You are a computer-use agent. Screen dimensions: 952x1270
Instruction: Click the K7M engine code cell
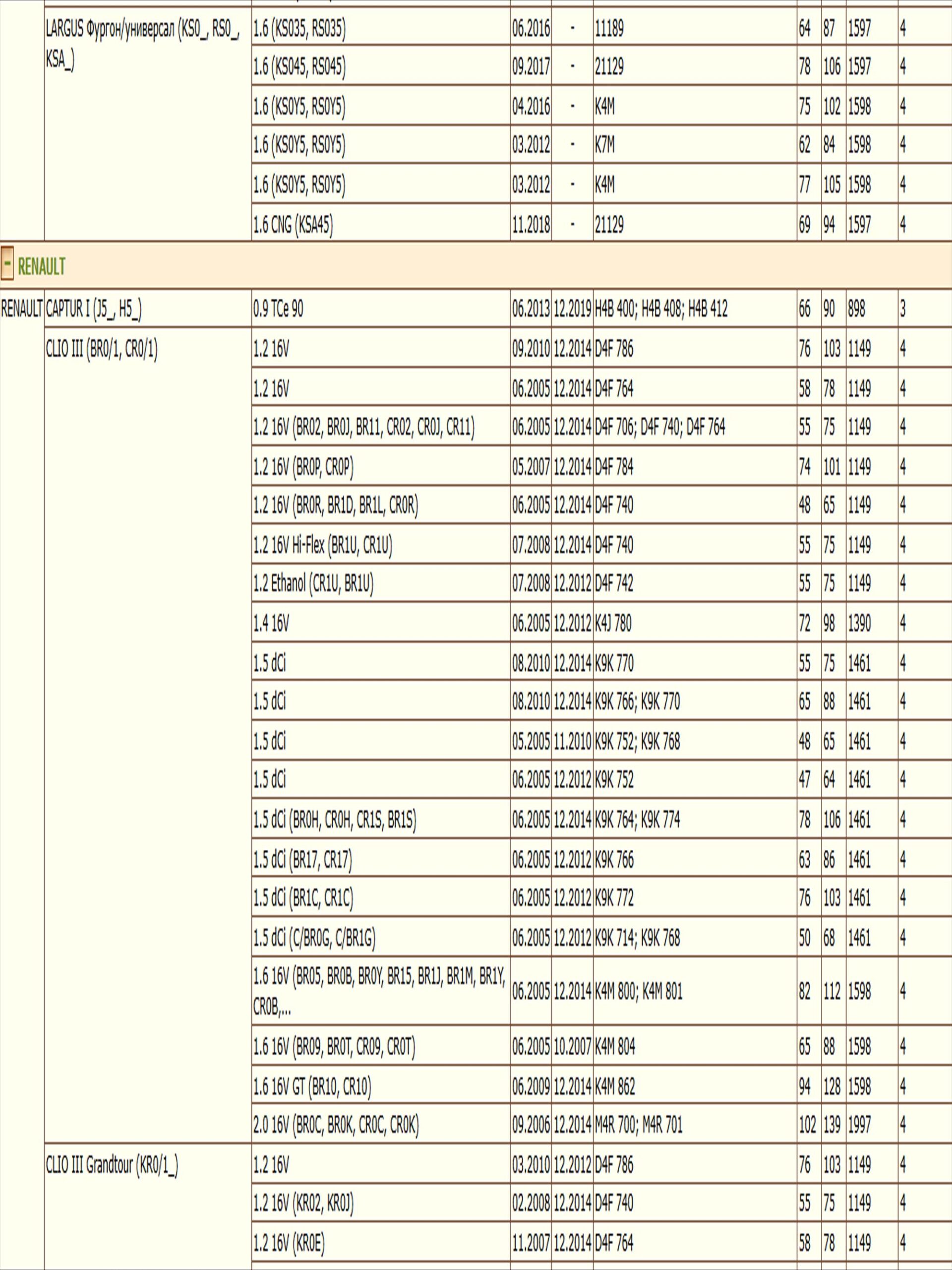[x=605, y=145]
